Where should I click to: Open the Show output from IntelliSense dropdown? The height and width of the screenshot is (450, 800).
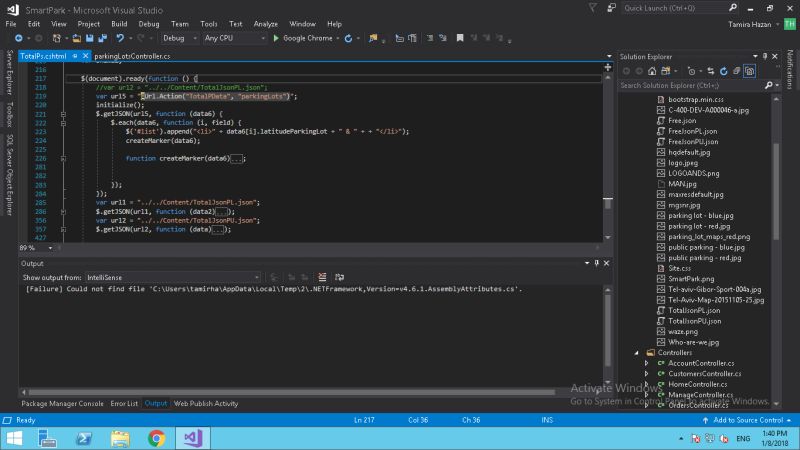tap(173, 278)
